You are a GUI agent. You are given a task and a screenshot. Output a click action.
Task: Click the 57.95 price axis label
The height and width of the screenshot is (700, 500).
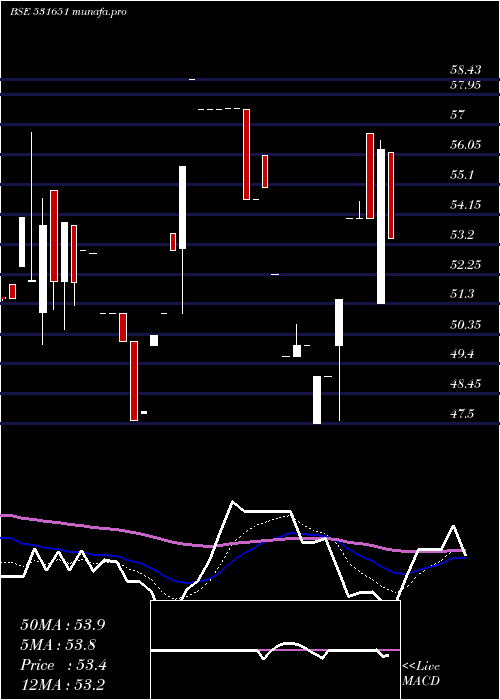click(x=466, y=85)
